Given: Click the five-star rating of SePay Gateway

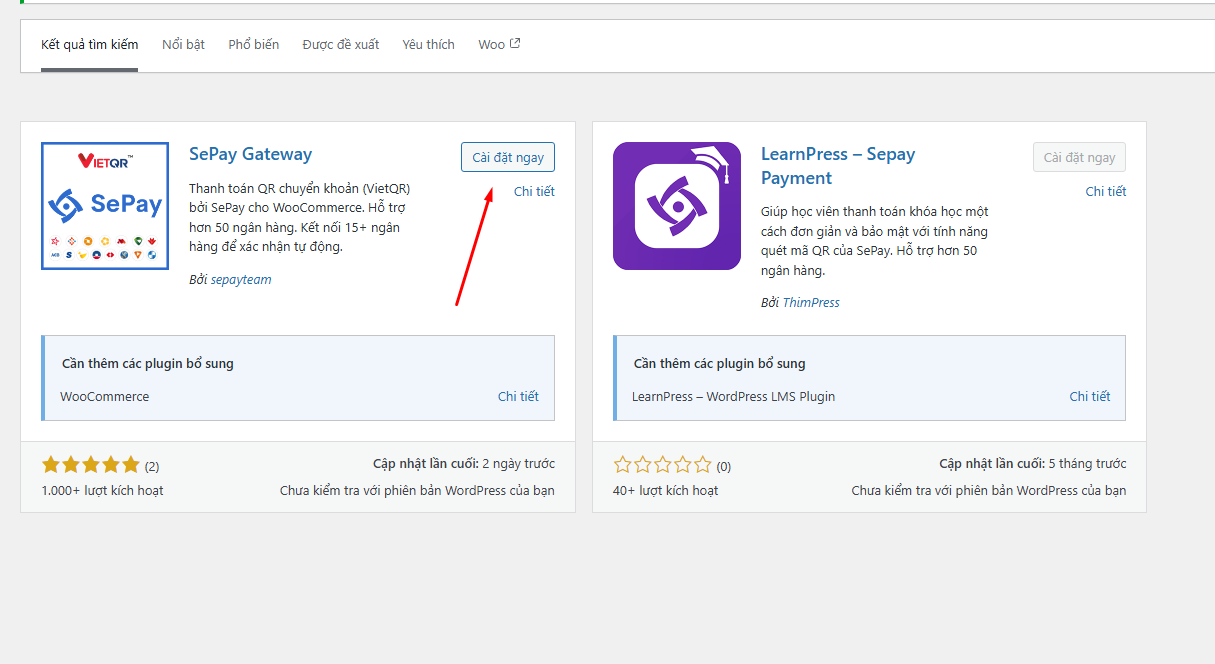Looking at the screenshot, I should pyautogui.click(x=91, y=465).
